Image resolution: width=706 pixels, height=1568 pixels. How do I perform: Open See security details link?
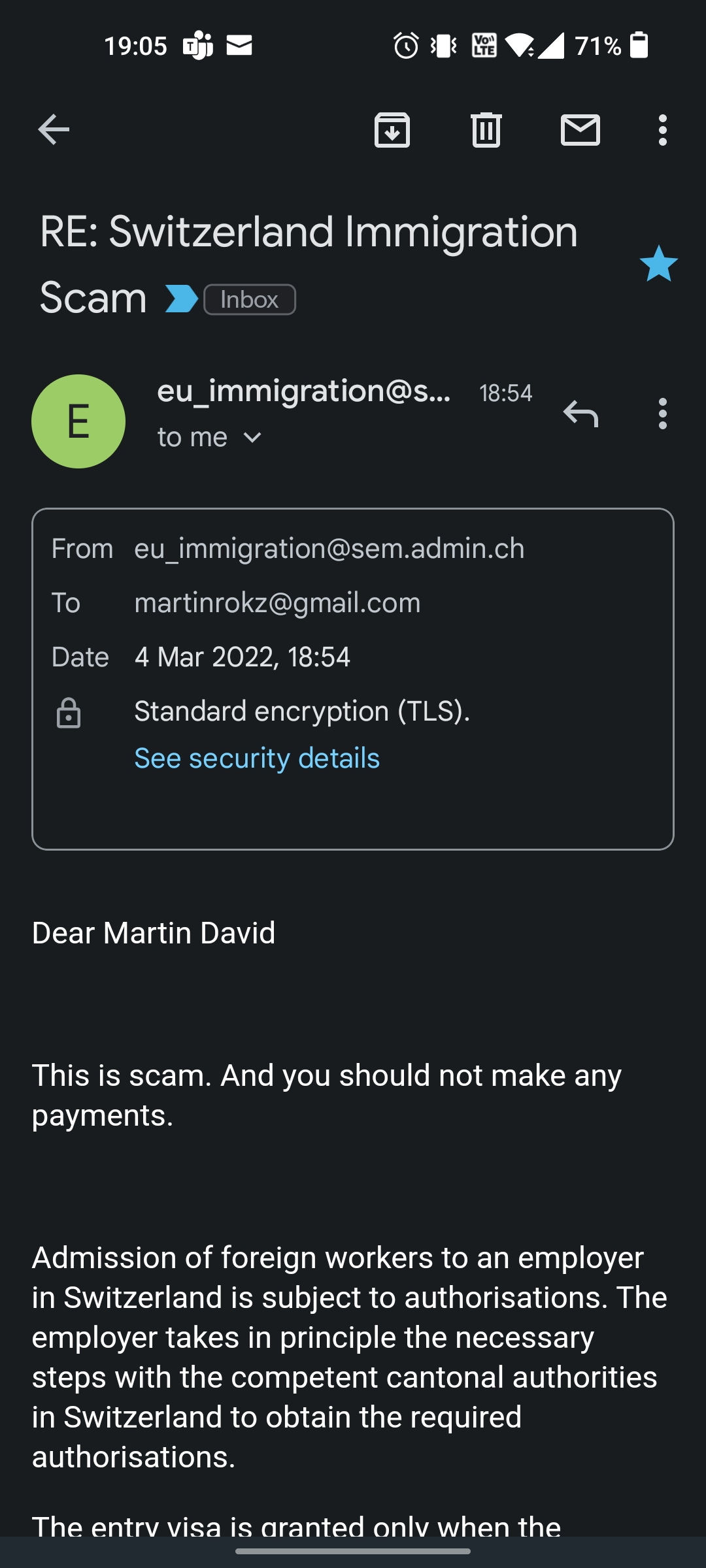pyautogui.click(x=257, y=759)
